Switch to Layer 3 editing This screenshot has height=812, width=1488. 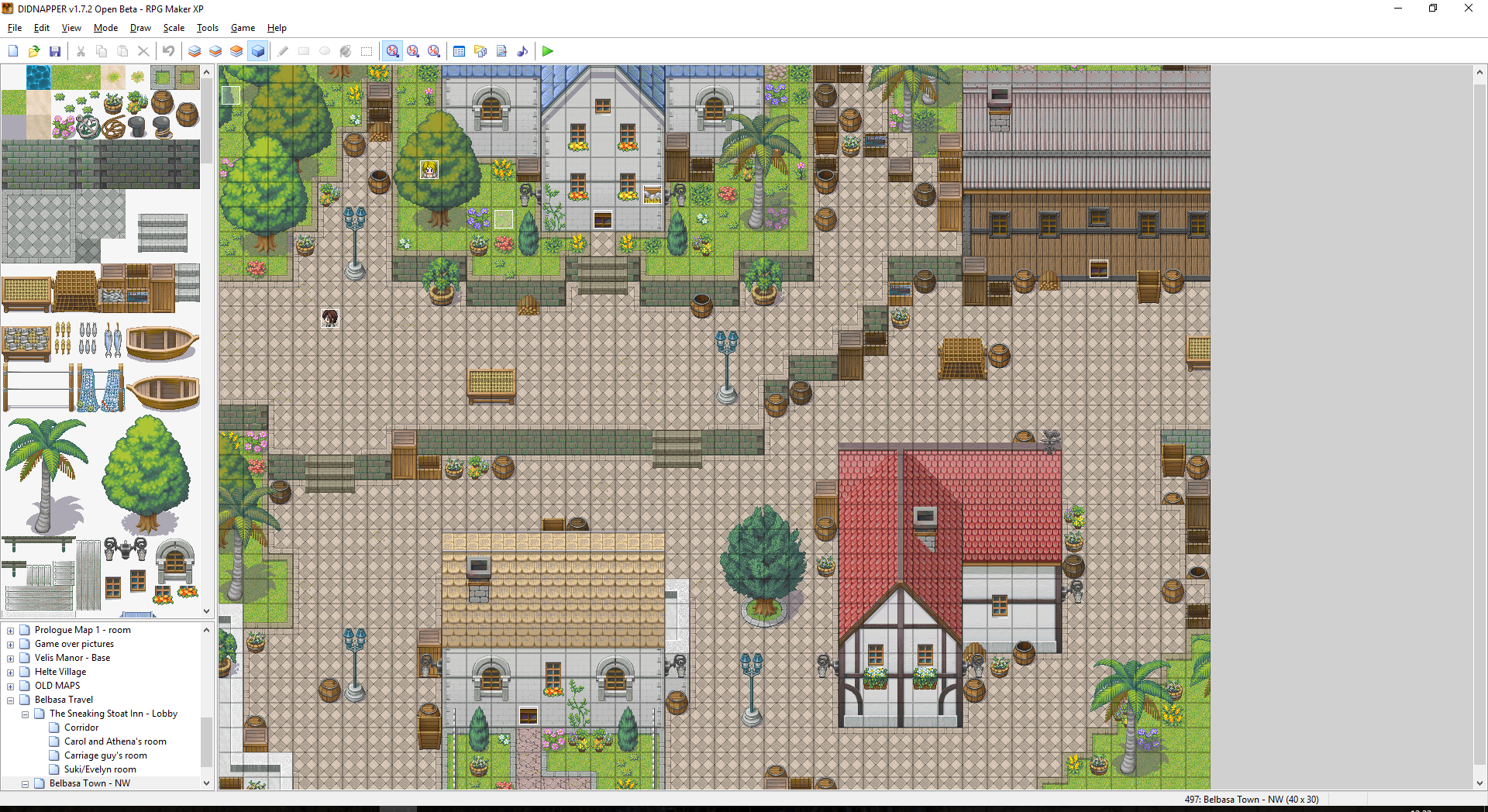(236, 51)
